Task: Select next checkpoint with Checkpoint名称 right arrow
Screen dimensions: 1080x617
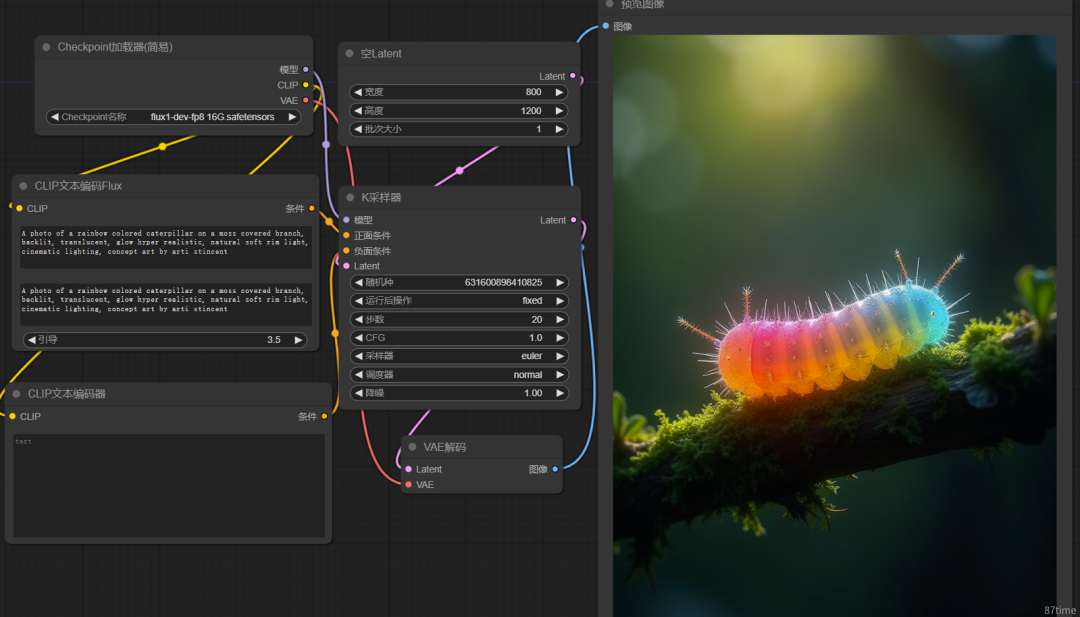Action: pyautogui.click(x=292, y=117)
